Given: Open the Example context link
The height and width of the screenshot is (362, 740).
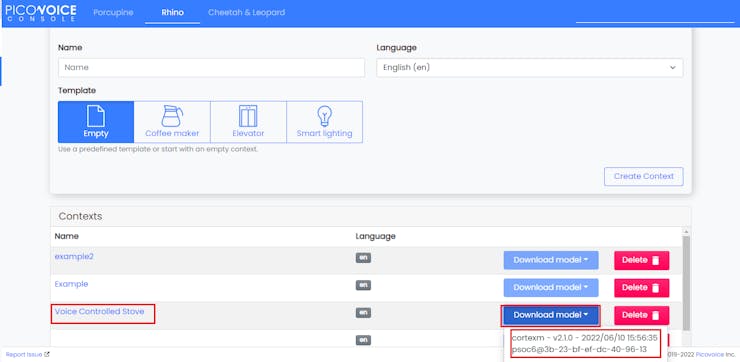Looking at the screenshot, I should click(71, 284).
